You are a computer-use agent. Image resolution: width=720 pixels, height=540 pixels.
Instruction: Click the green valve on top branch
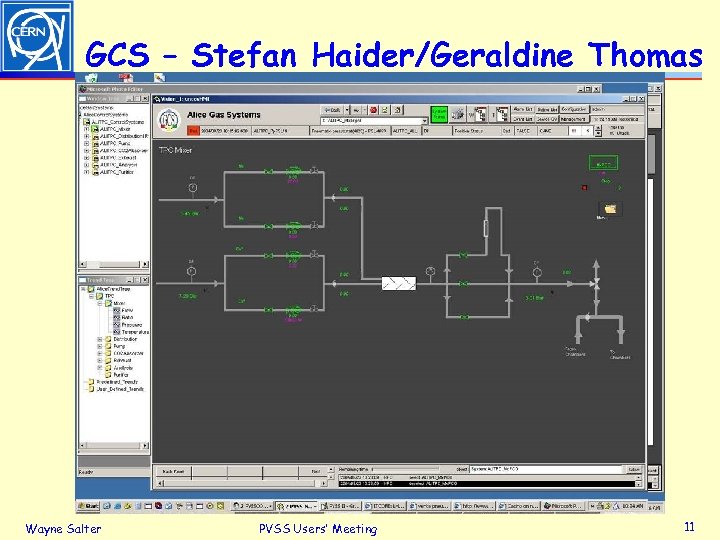coord(269,172)
